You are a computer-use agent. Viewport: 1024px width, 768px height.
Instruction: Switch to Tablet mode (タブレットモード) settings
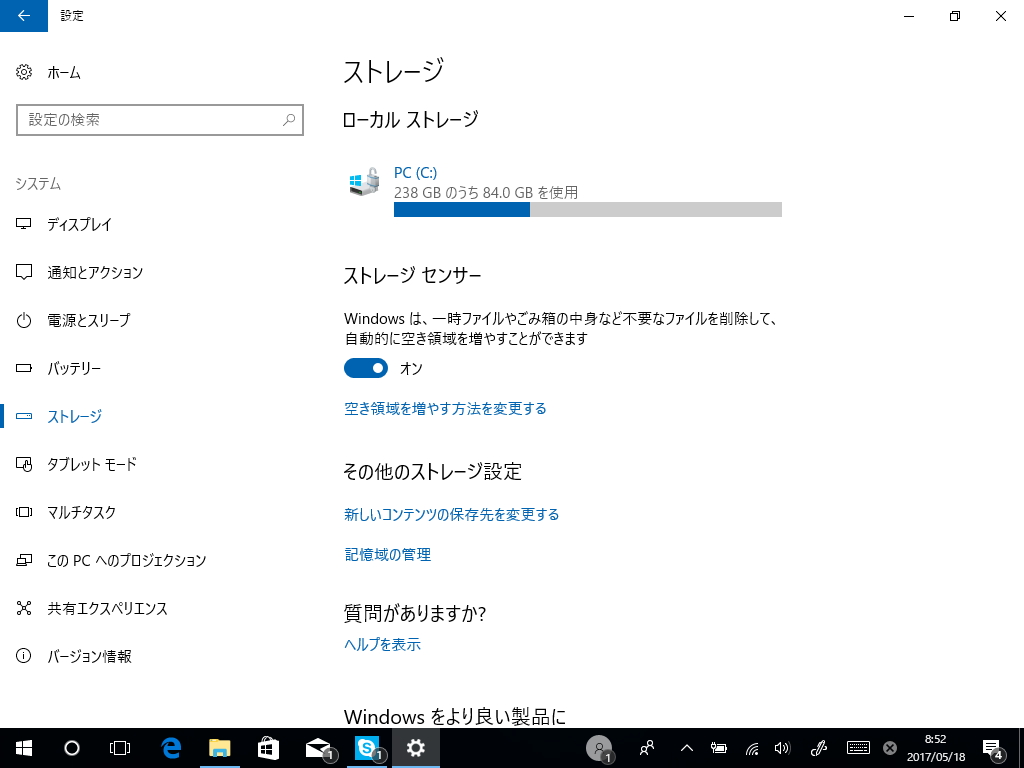pos(90,464)
